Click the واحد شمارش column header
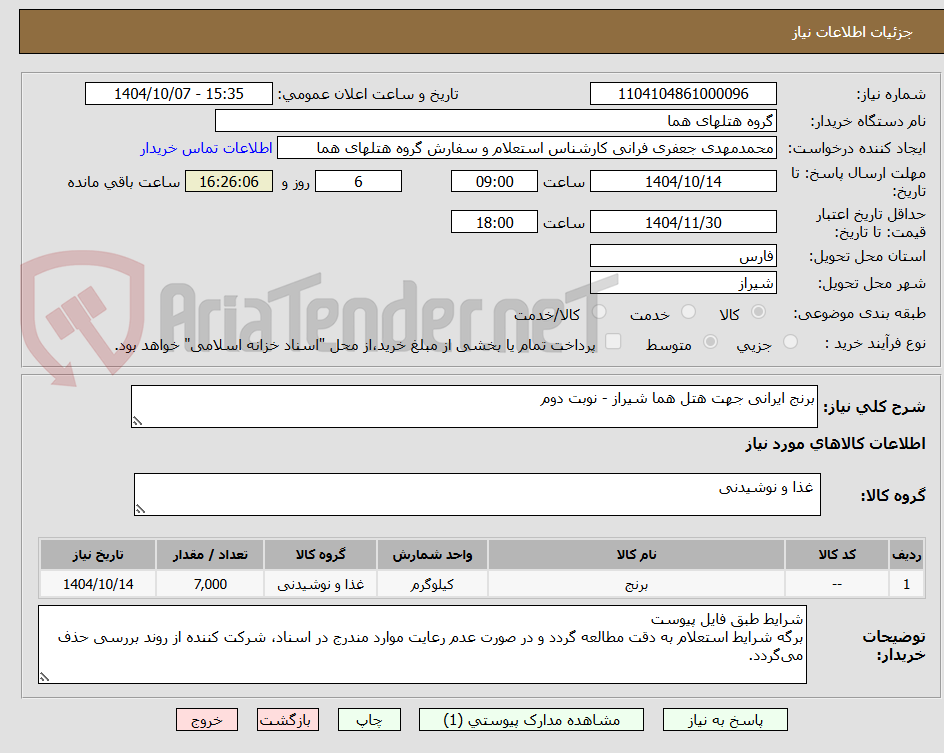Screen dimensions: 944x753 coord(432,554)
